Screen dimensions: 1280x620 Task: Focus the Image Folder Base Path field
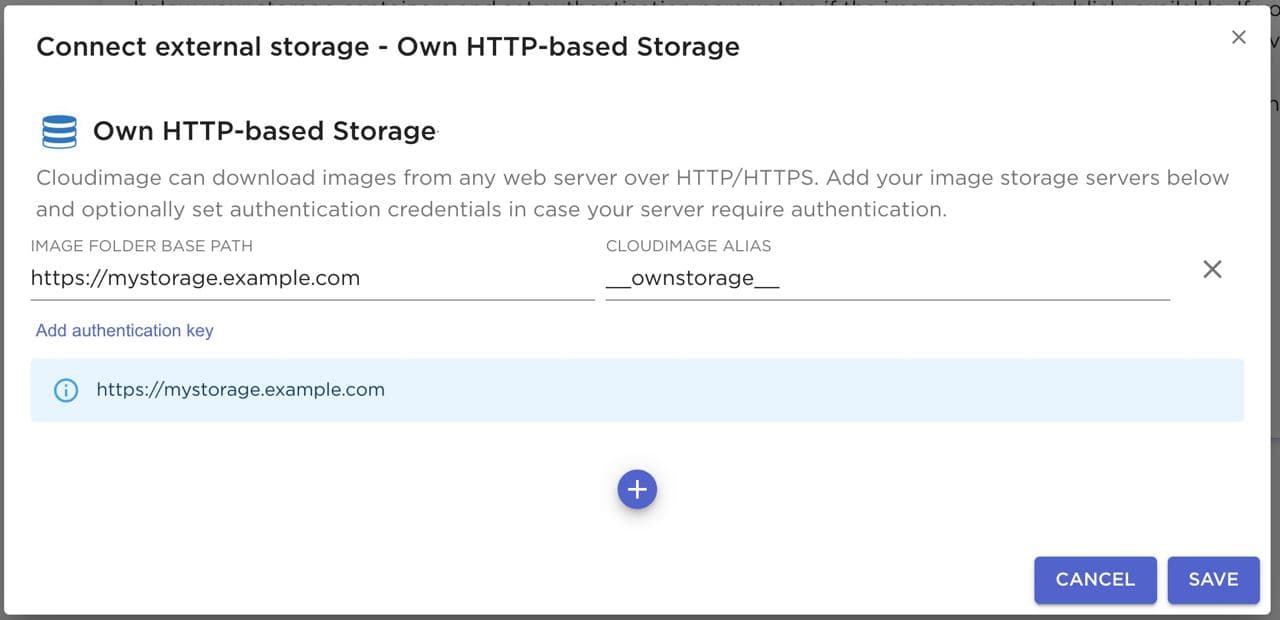312,279
